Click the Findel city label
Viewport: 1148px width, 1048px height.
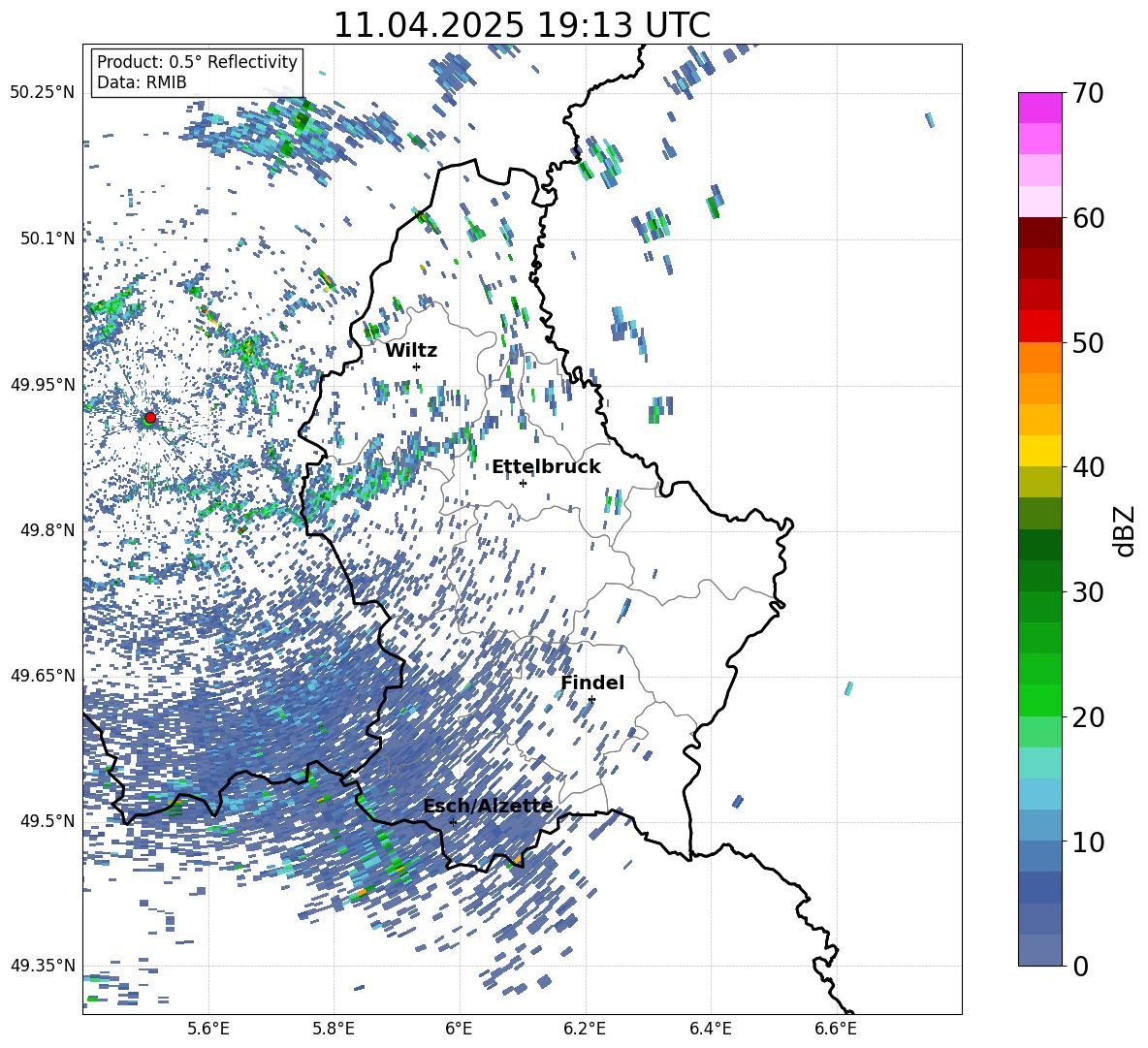click(592, 683)
